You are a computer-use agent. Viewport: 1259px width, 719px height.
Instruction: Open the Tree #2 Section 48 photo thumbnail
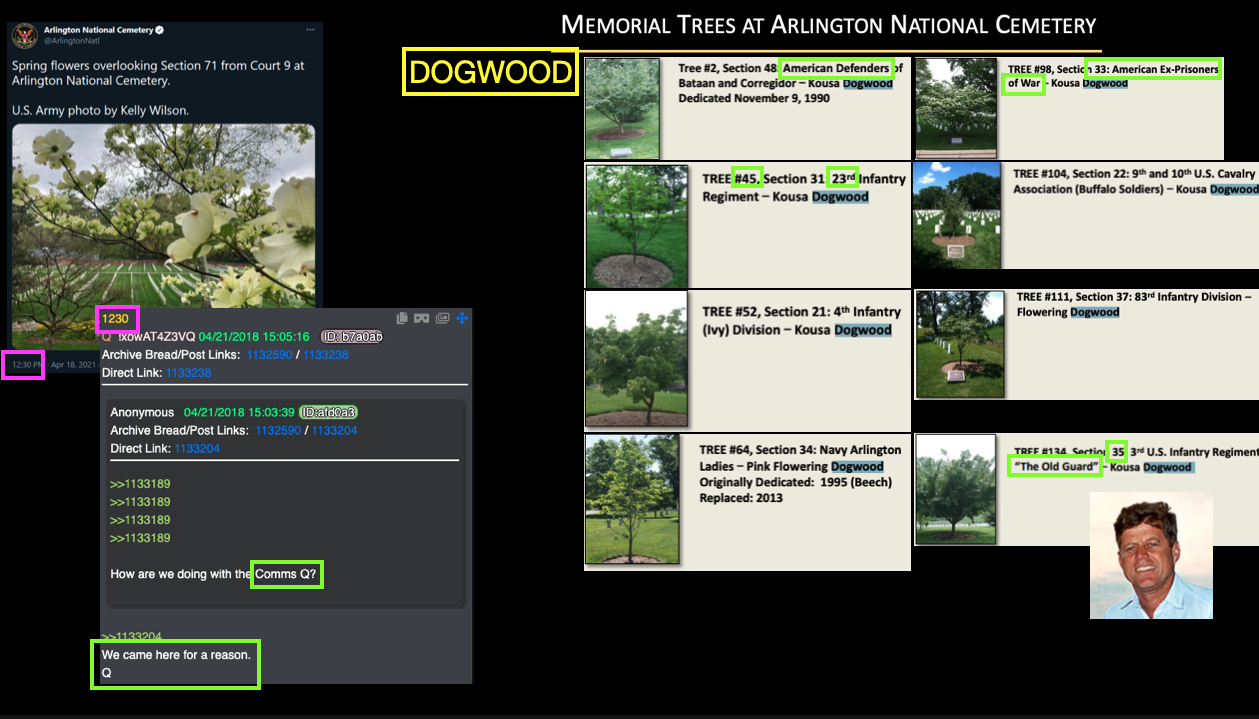(x=622, y=109)
